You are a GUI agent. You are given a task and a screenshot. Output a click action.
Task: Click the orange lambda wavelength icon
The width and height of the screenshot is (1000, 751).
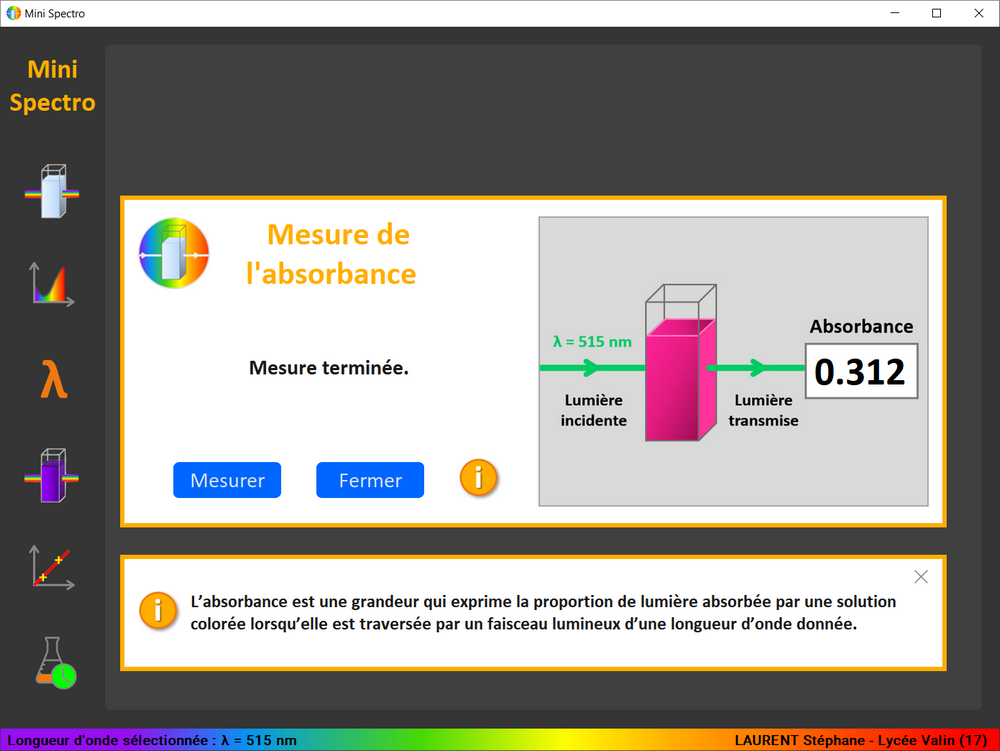(53, 381)
